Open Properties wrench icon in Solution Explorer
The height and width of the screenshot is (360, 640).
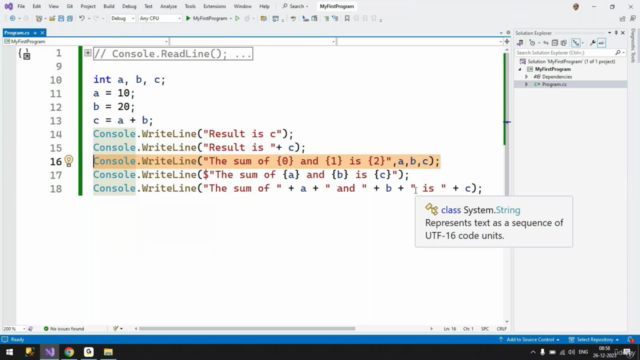(592, 43)
